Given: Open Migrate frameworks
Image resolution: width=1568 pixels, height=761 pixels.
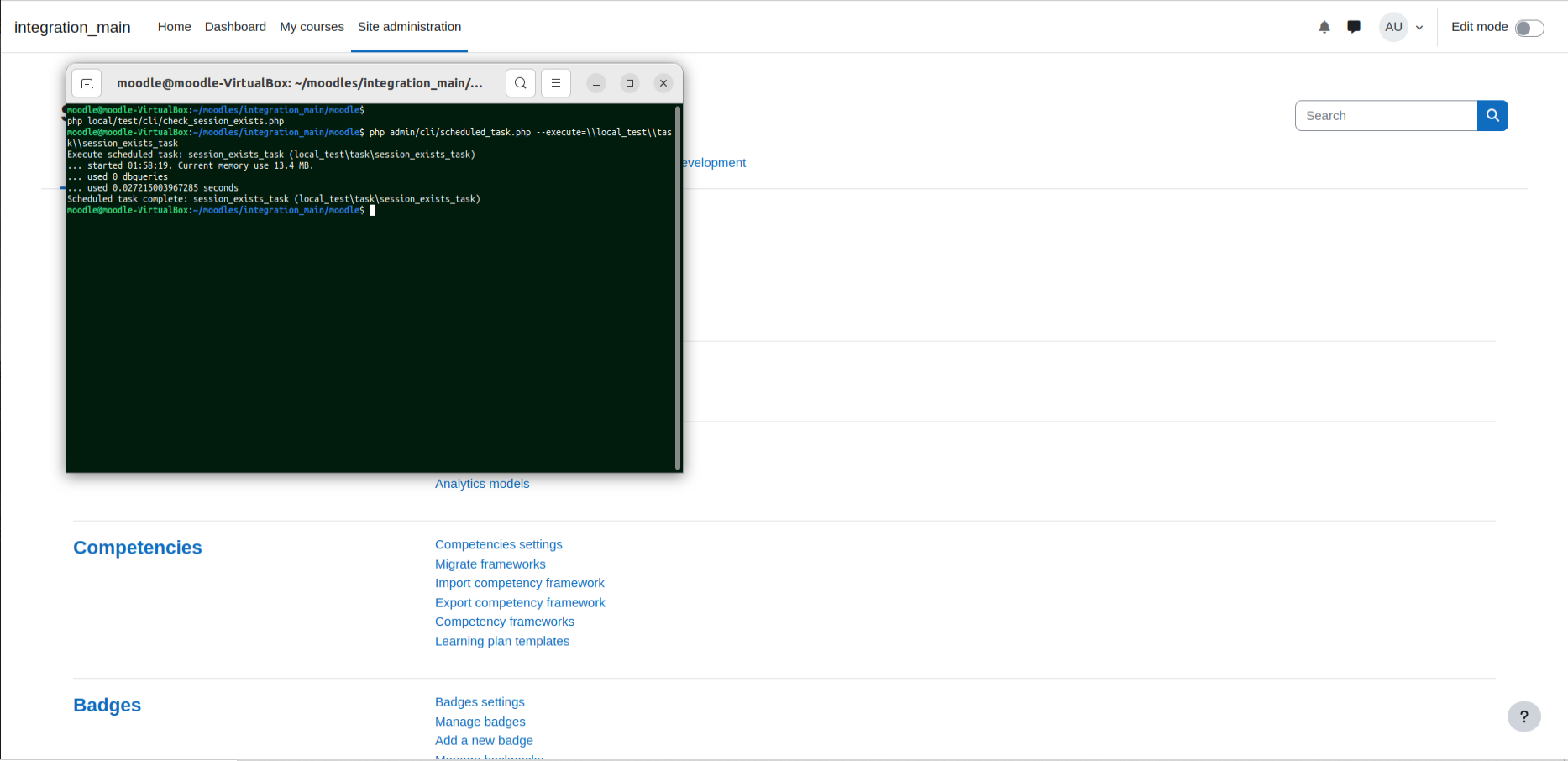Looking at the screenshot, I should tap(490, 564).
